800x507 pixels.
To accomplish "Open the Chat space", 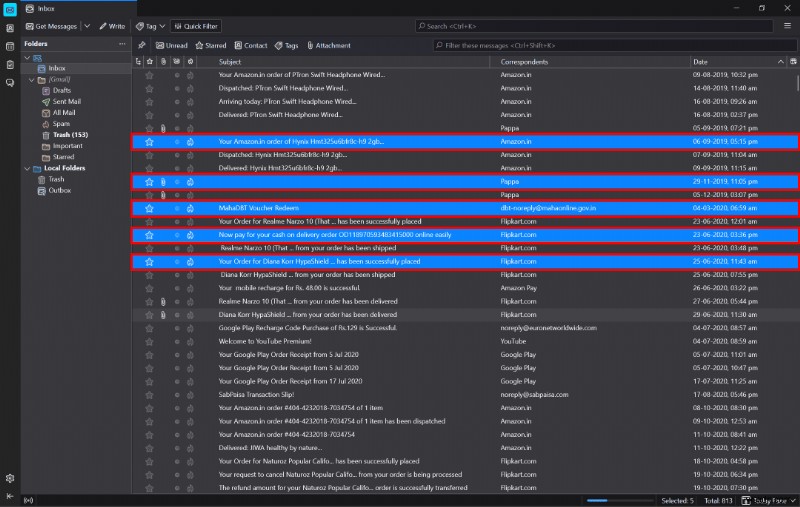I will tap(10, 83).
